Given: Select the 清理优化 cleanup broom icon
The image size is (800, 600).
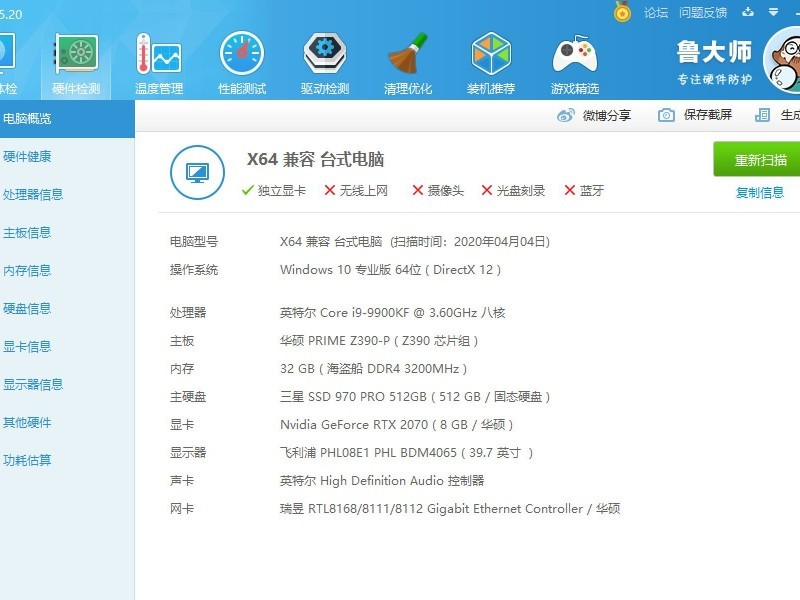Looking at the screenshot, I should tap(408, 53).
